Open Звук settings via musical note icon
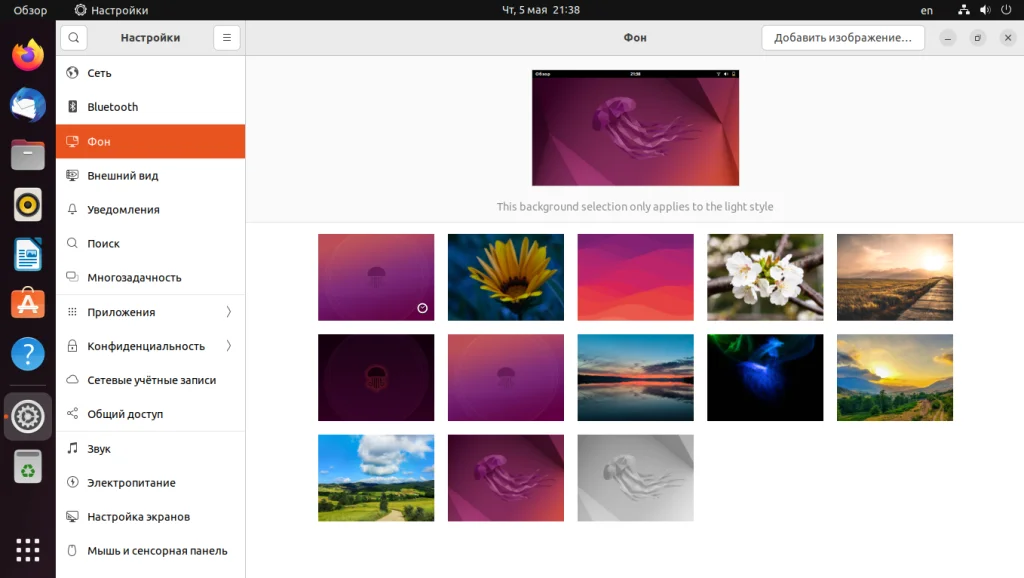The image size is (1024, 578). click(x=71, y=448)
